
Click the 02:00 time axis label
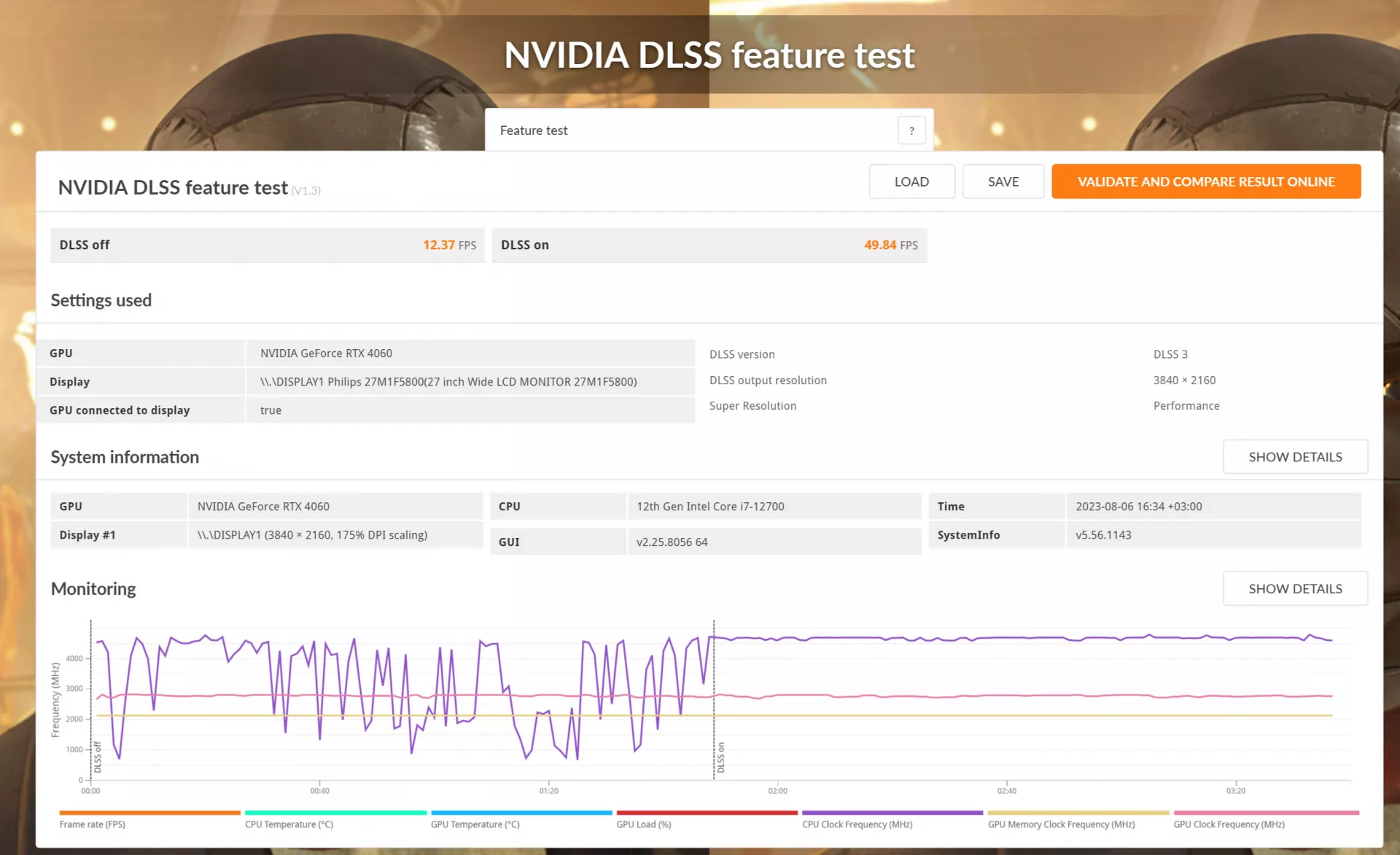777,791
